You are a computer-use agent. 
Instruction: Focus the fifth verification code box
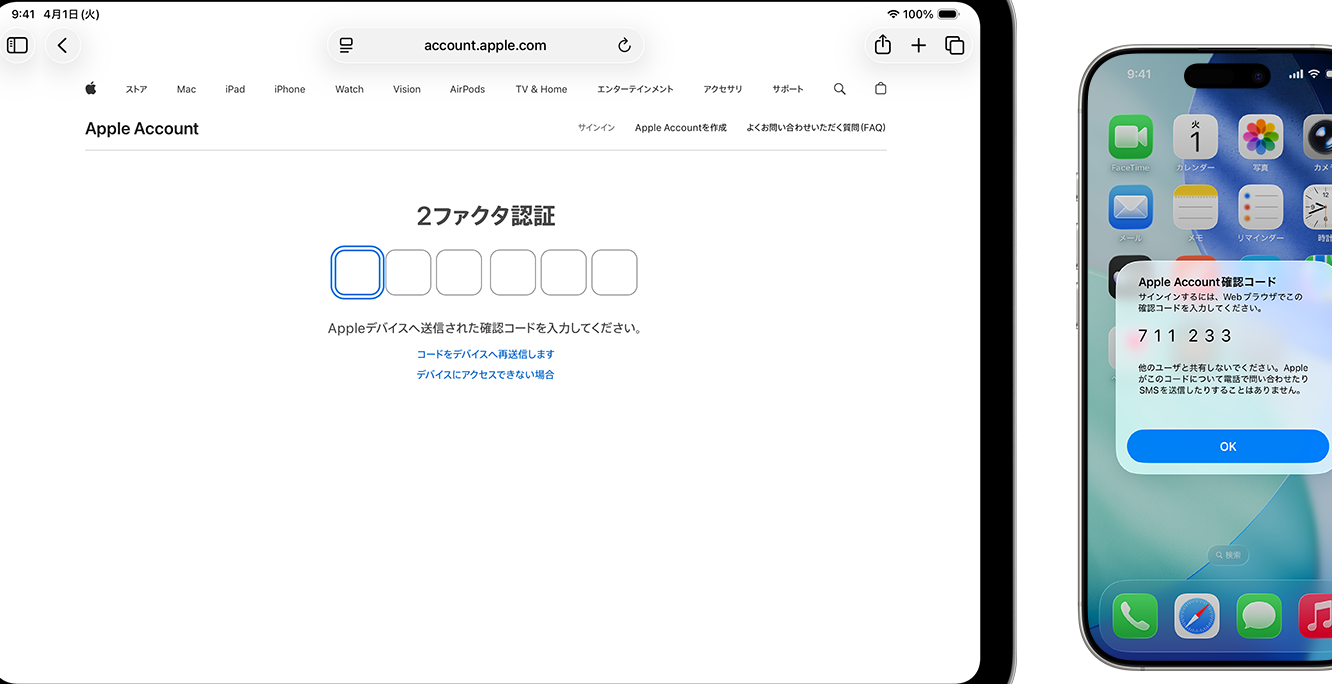[x=564, y=273]
